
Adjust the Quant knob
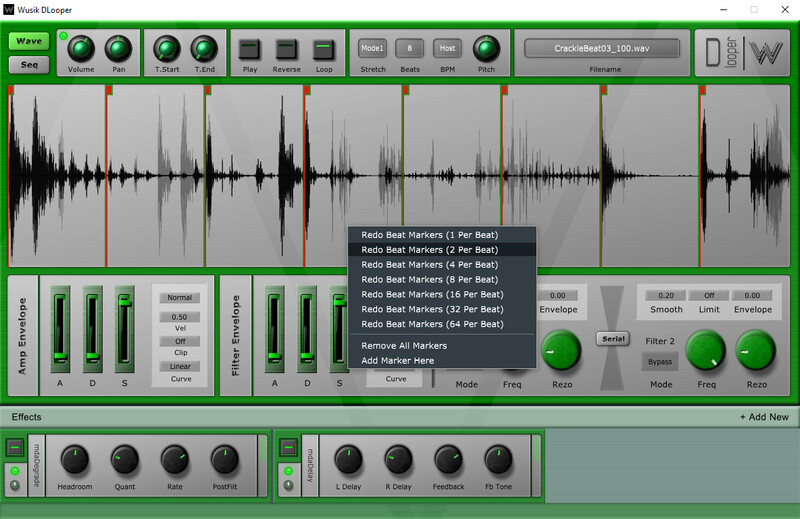tap(124, 460)
